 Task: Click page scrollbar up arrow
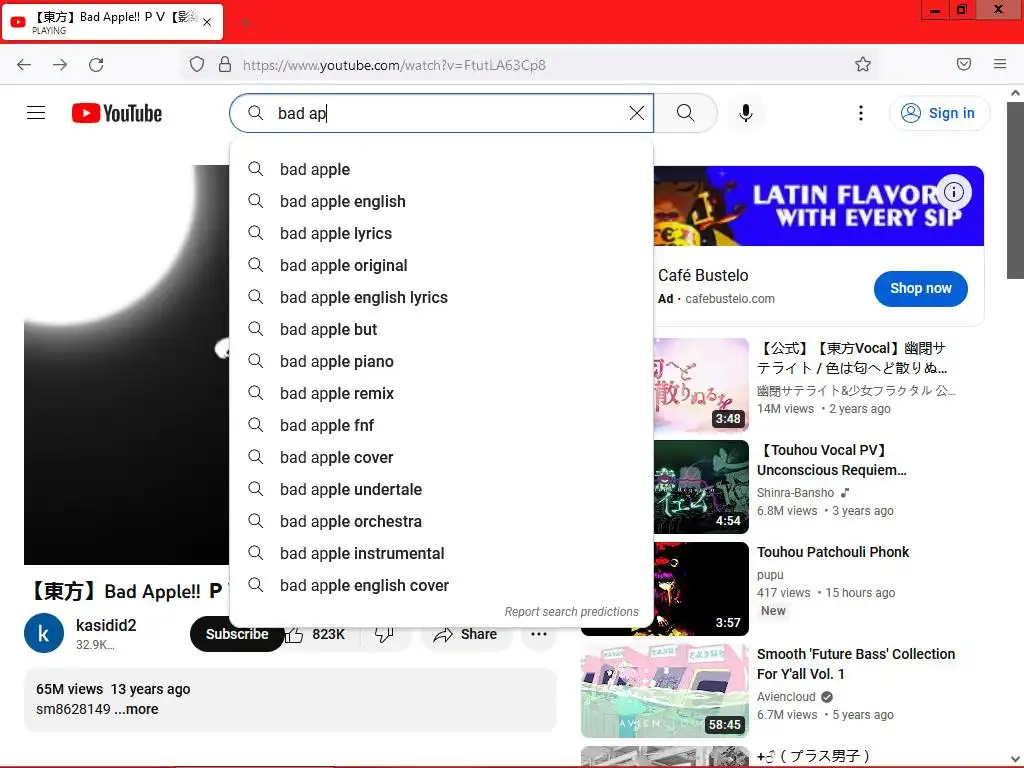point(1016,93)
